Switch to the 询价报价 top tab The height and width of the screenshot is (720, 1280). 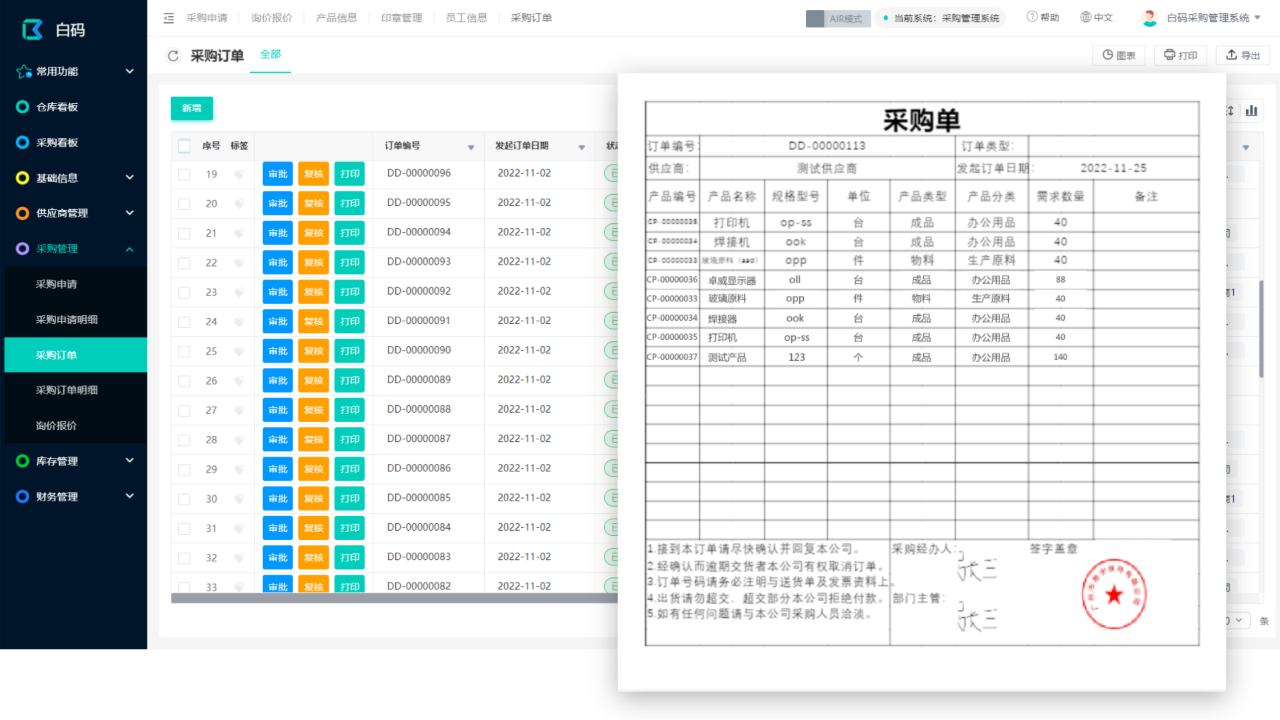coord(271,18)
